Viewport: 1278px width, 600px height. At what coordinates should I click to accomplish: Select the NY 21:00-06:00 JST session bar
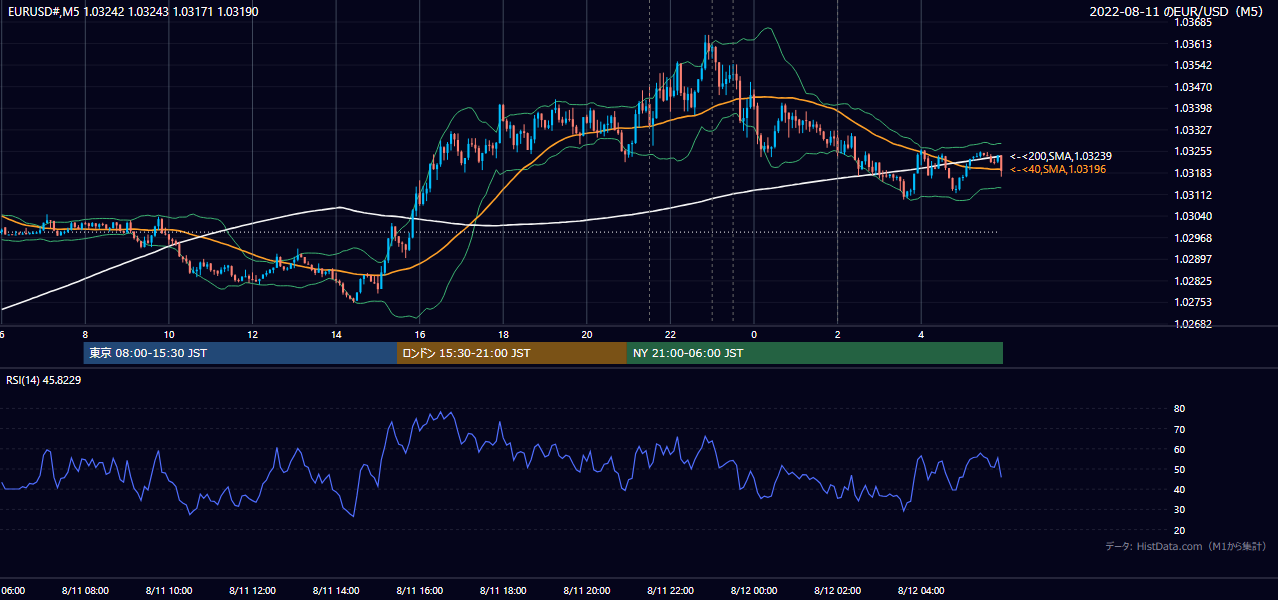tap(815, 353)
